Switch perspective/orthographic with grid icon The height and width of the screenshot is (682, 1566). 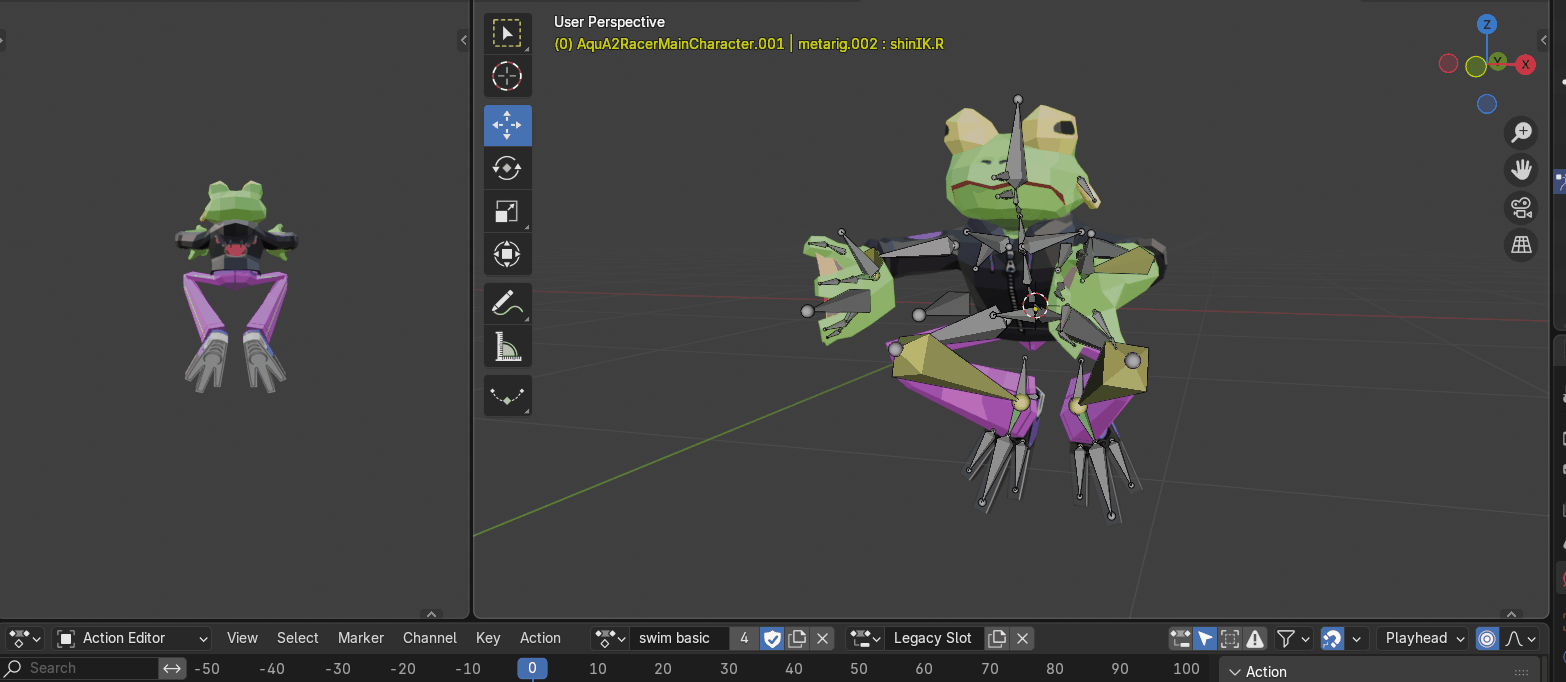[x=1521, y=245]
